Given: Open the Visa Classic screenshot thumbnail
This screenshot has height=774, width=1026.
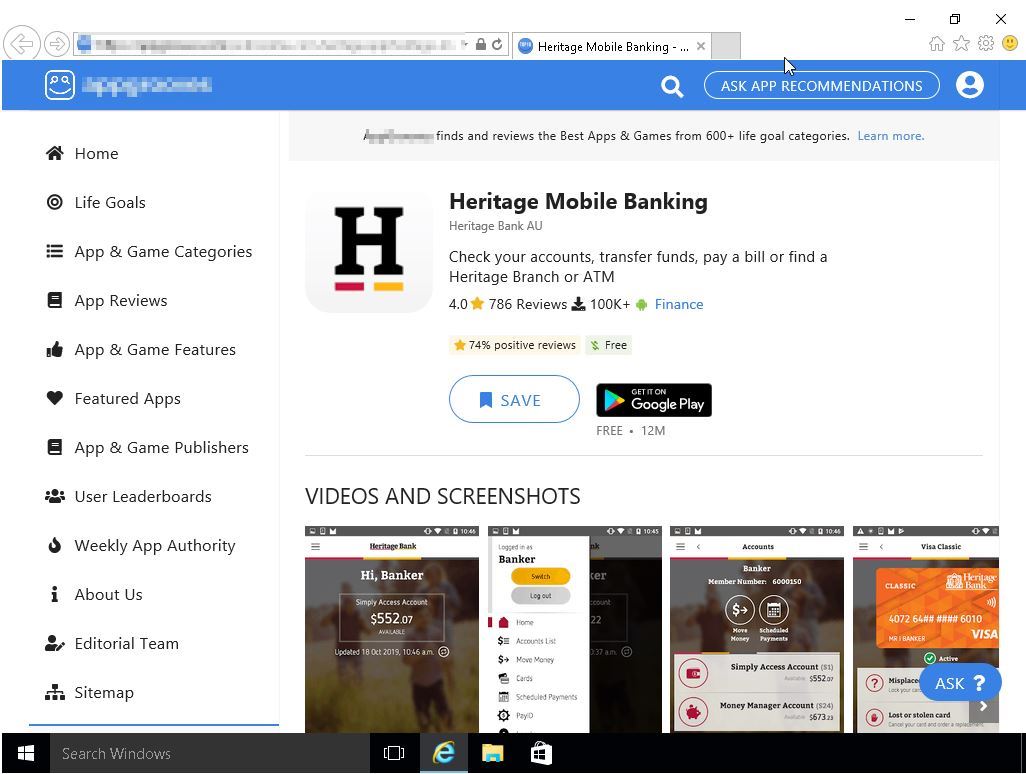Looking at the screenshot, I should (926, 629).
